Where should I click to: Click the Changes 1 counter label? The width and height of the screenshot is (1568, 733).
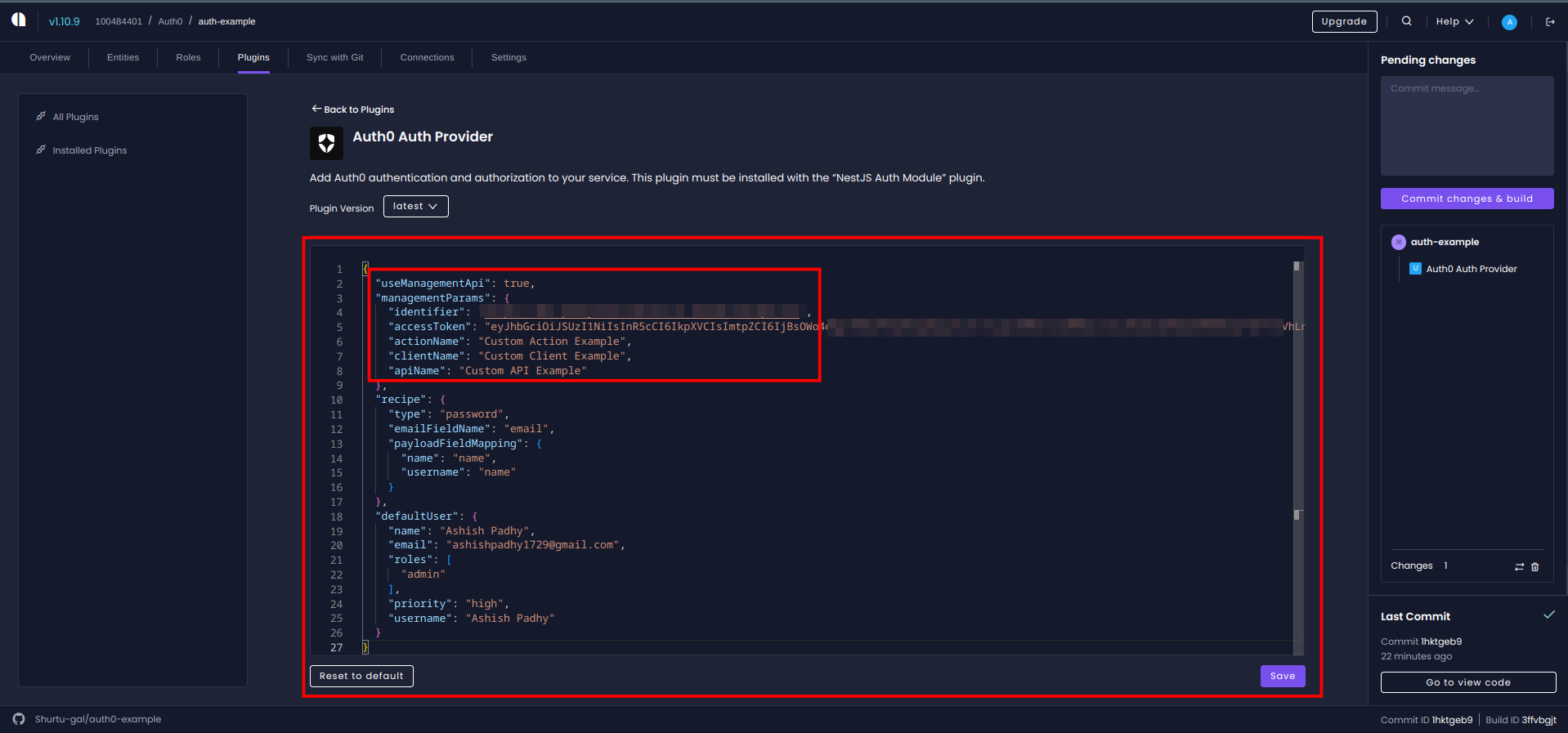click(1419, 565)
